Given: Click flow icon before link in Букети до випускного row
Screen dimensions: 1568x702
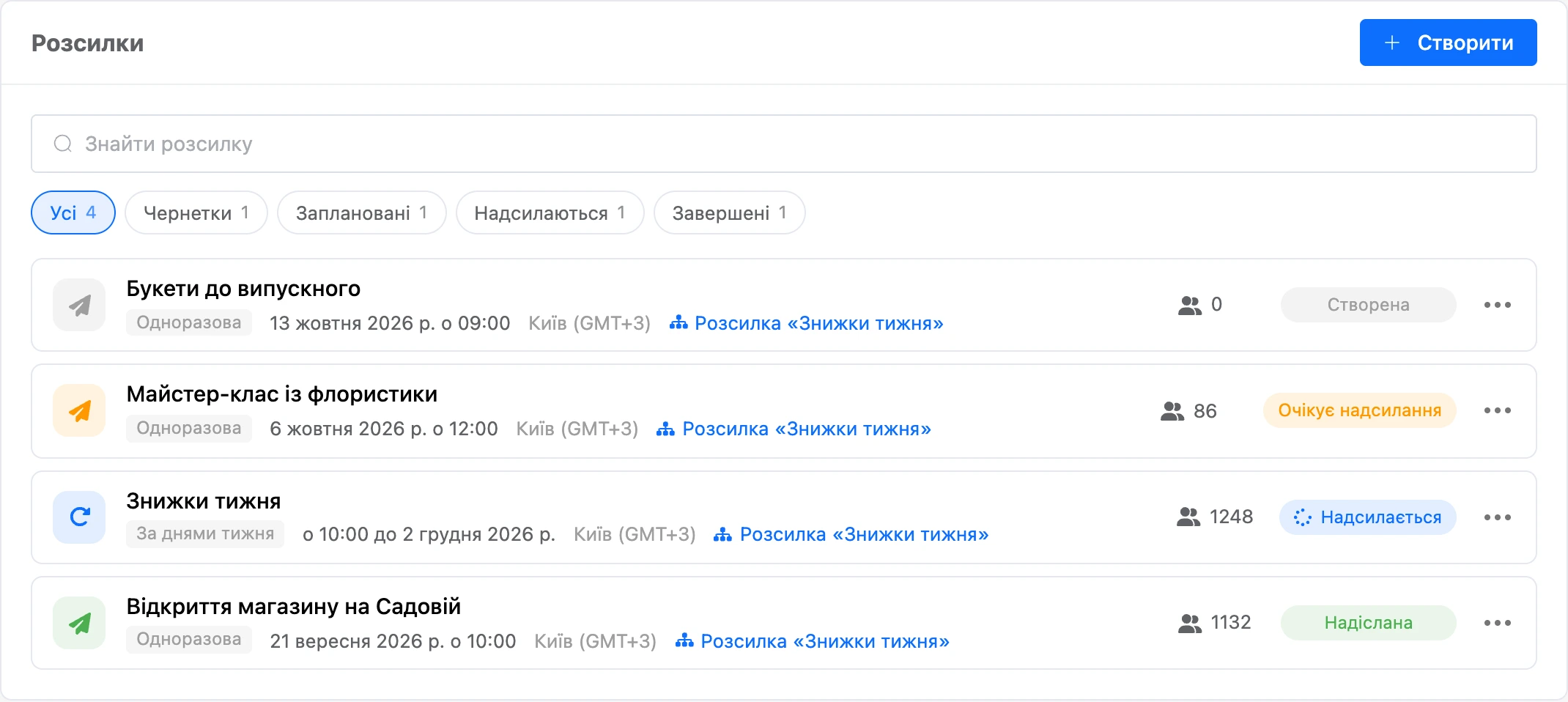Looking at the screenshot, I should coord(678,322).
